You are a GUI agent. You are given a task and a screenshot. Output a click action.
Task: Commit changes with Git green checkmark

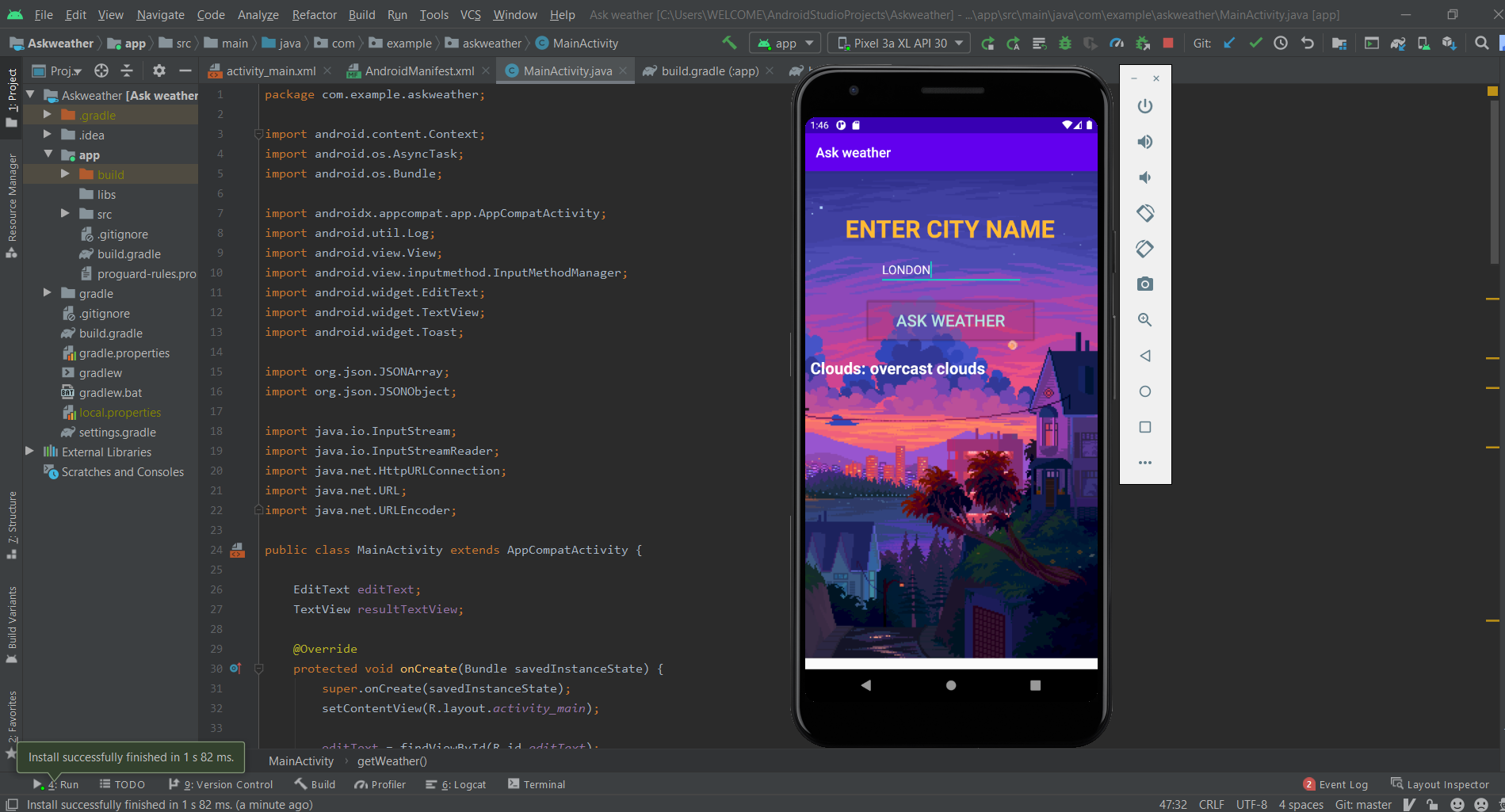point(1255,44)
